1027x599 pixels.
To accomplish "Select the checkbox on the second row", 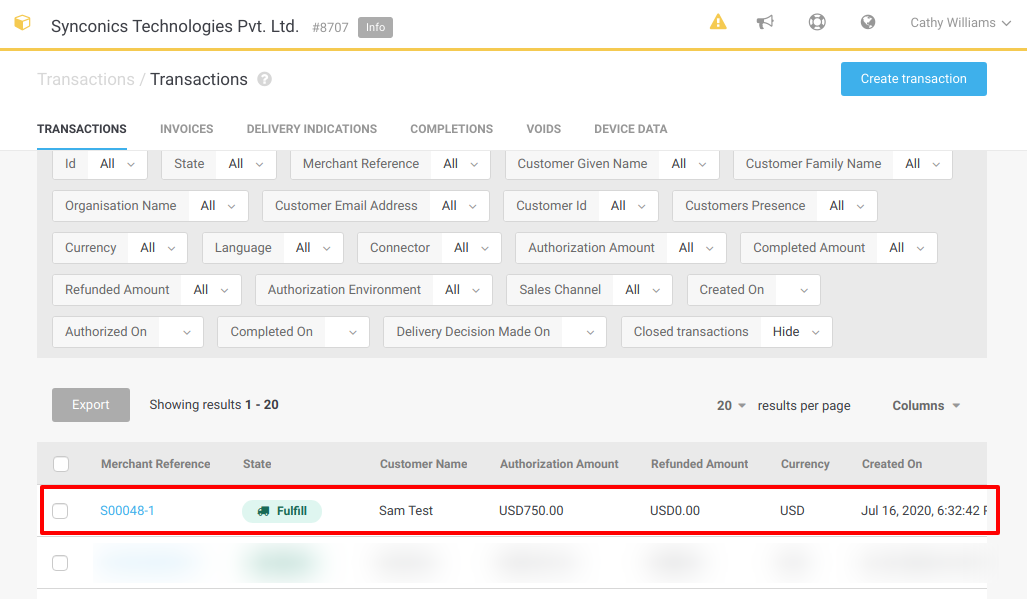I will pos(60,563).
